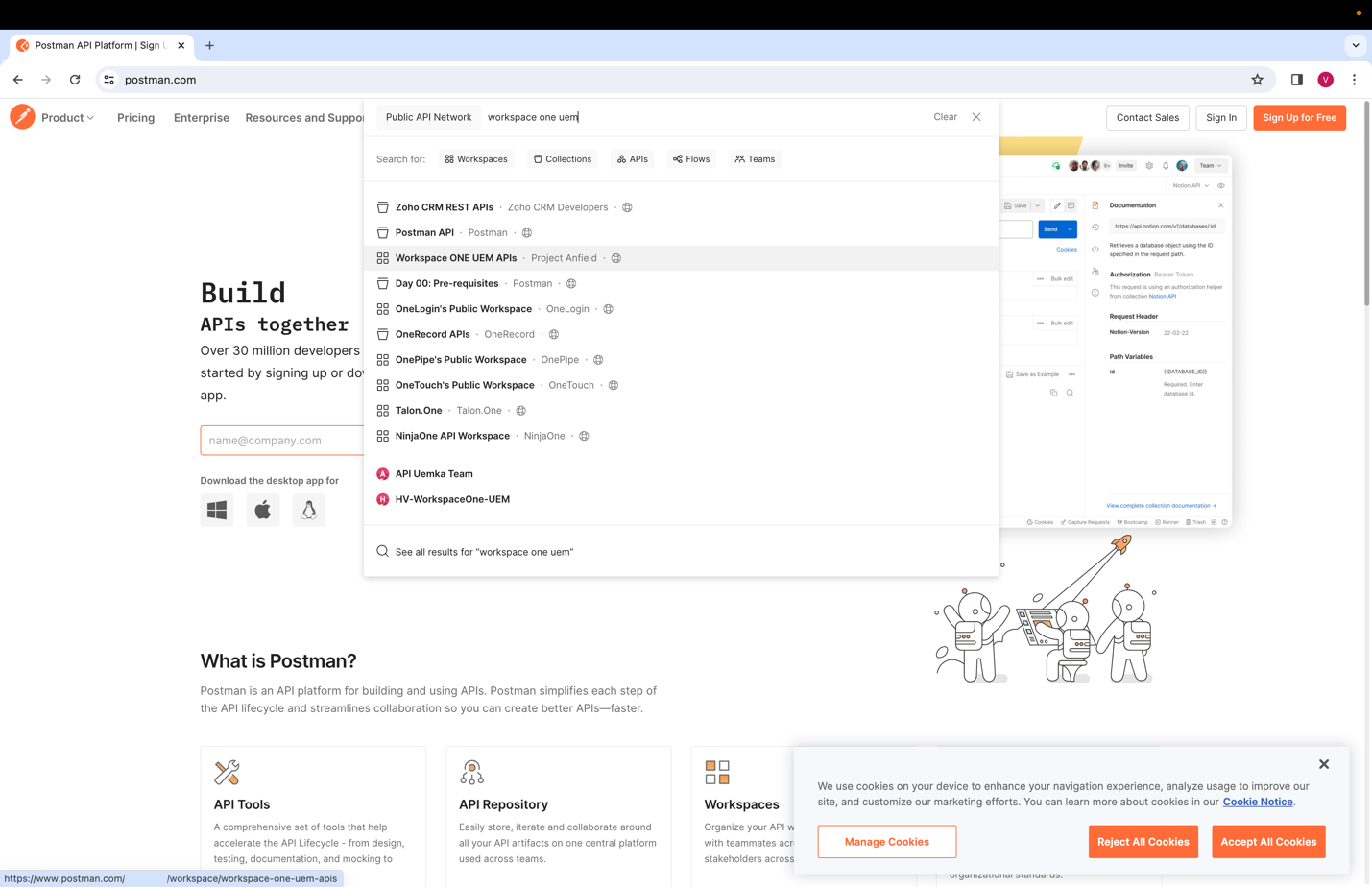Enable the APIs search filter

pos(632,158)
